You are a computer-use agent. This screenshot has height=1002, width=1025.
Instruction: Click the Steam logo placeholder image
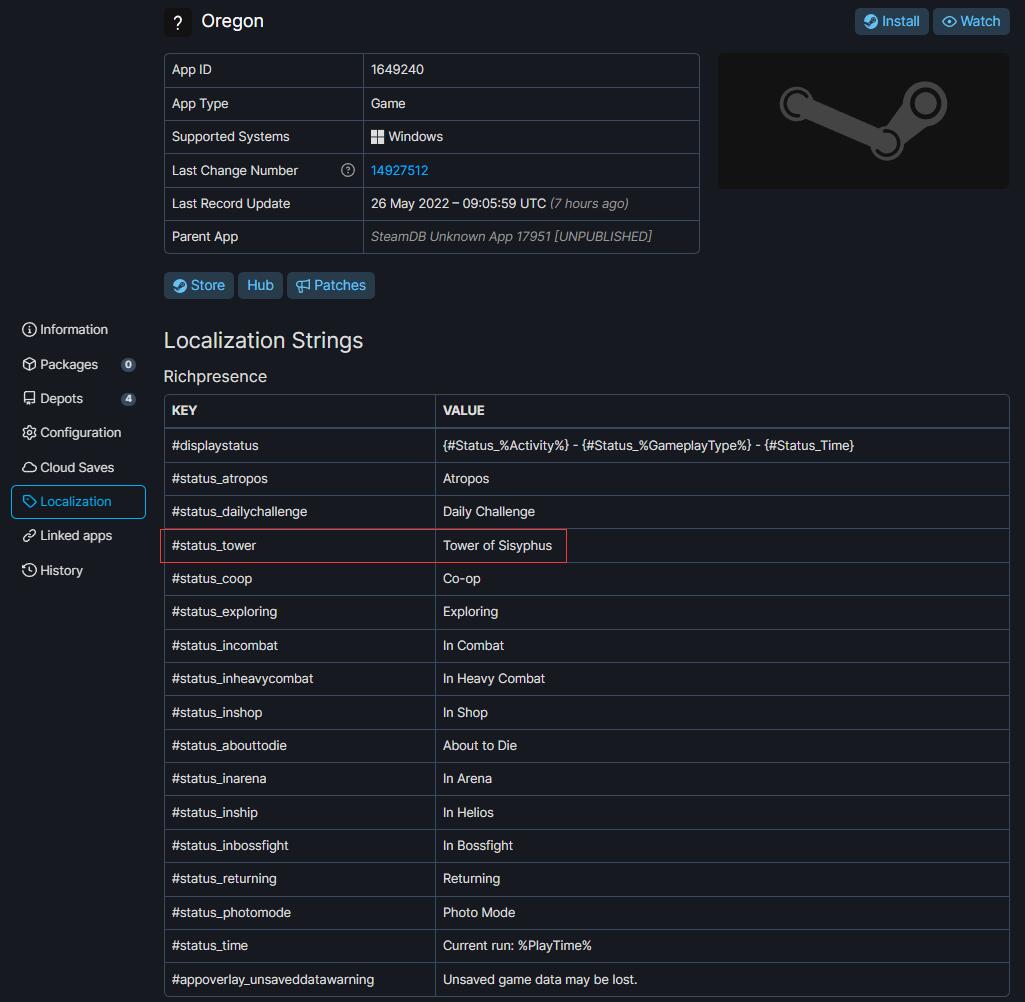click(x=863, y=121)
